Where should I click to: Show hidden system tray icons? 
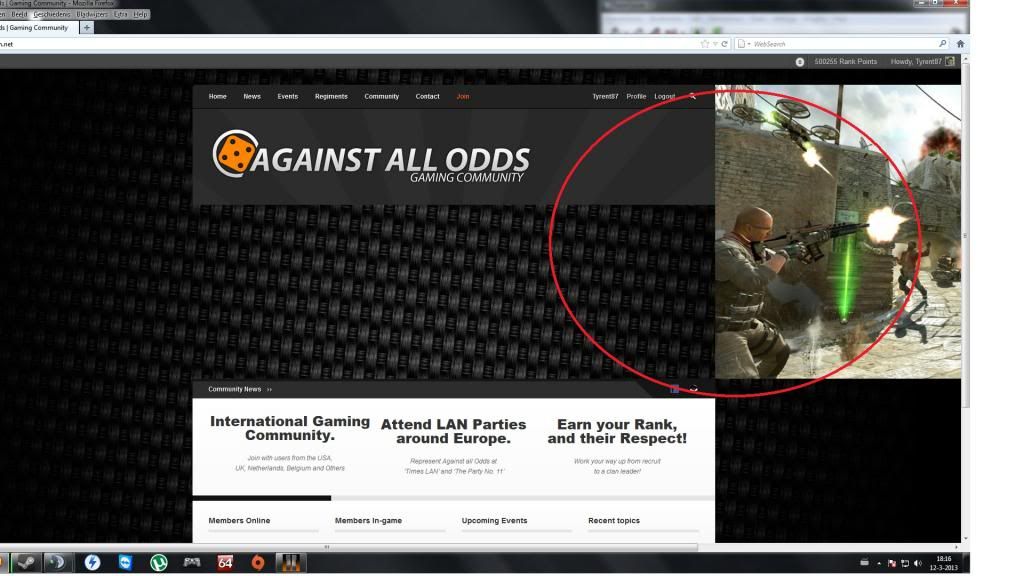[x=880, y=563]
